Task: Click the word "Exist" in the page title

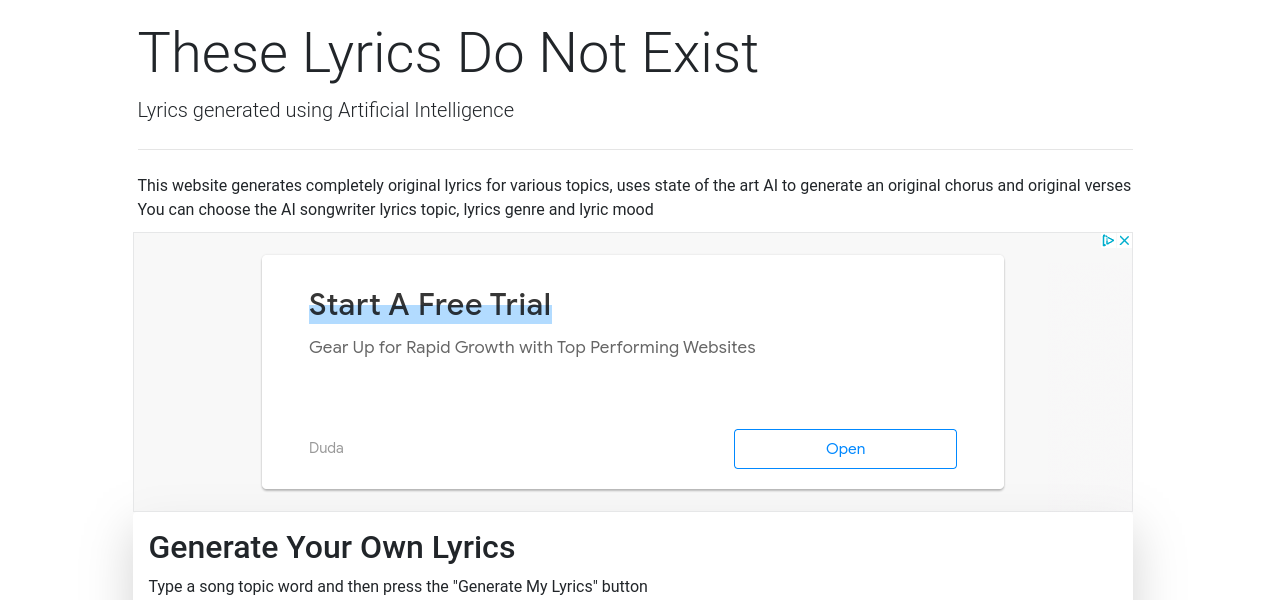Action: [700, 53]
